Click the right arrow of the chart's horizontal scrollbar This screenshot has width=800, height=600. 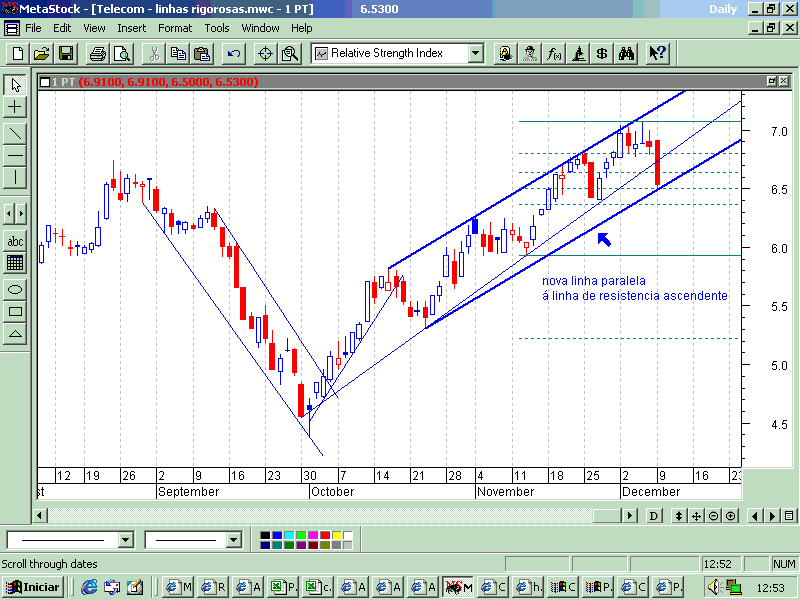pyautogui.click(x=630, y=515)
